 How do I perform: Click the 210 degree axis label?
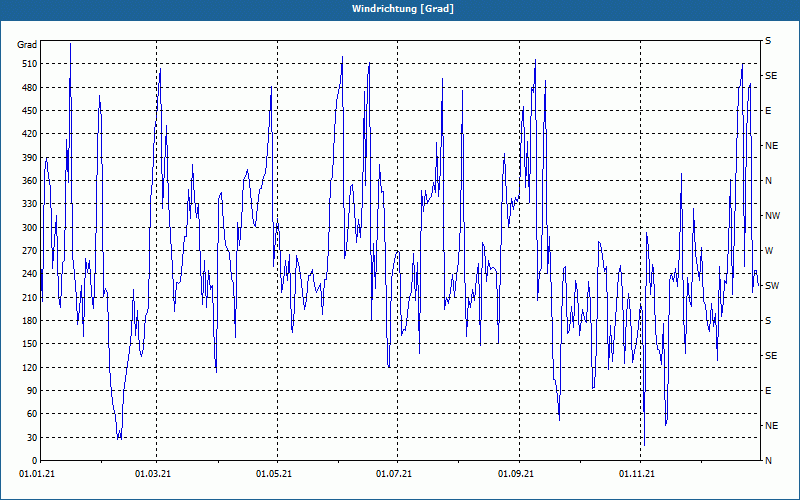[x=30, y=297]
